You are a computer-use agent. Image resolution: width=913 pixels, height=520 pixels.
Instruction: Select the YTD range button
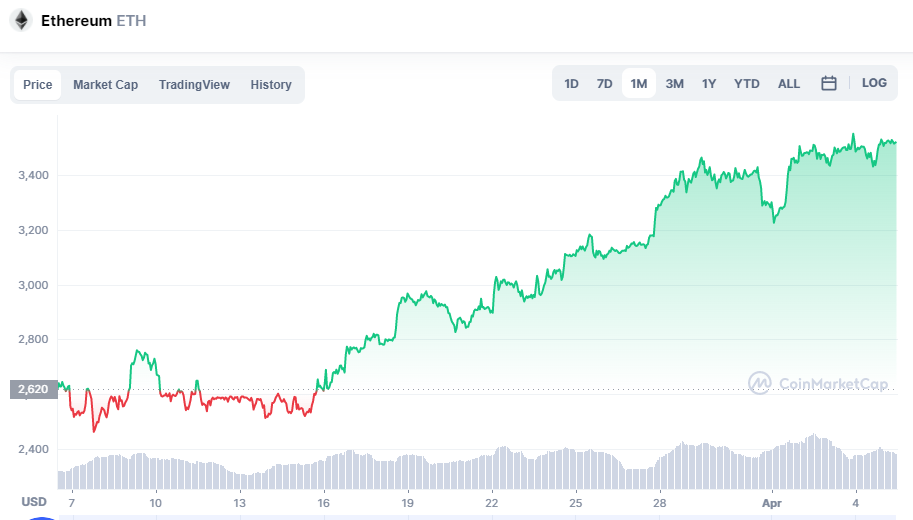click(x=747, y=84)
